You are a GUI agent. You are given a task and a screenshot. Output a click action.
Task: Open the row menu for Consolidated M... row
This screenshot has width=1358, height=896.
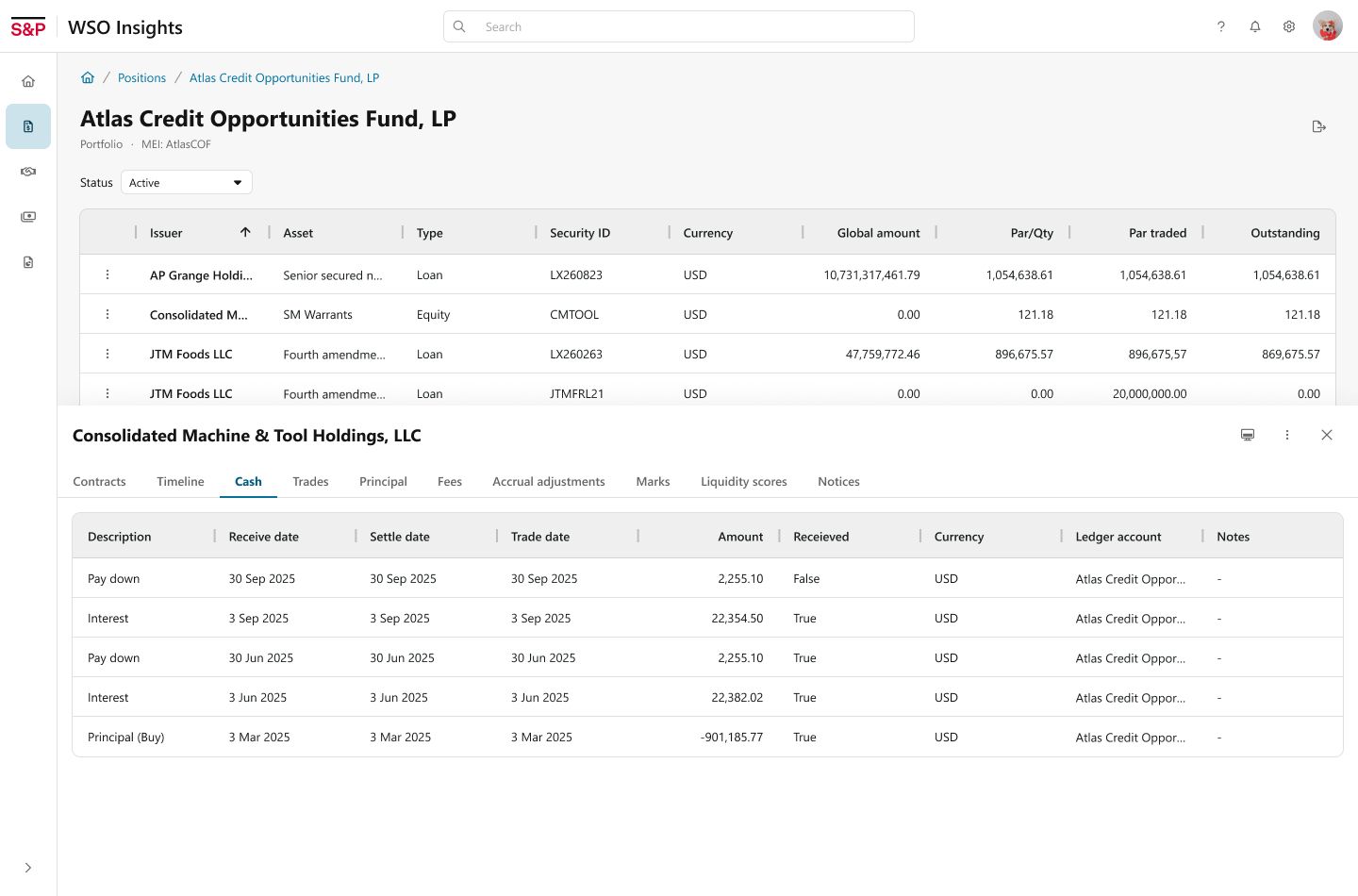108,314
